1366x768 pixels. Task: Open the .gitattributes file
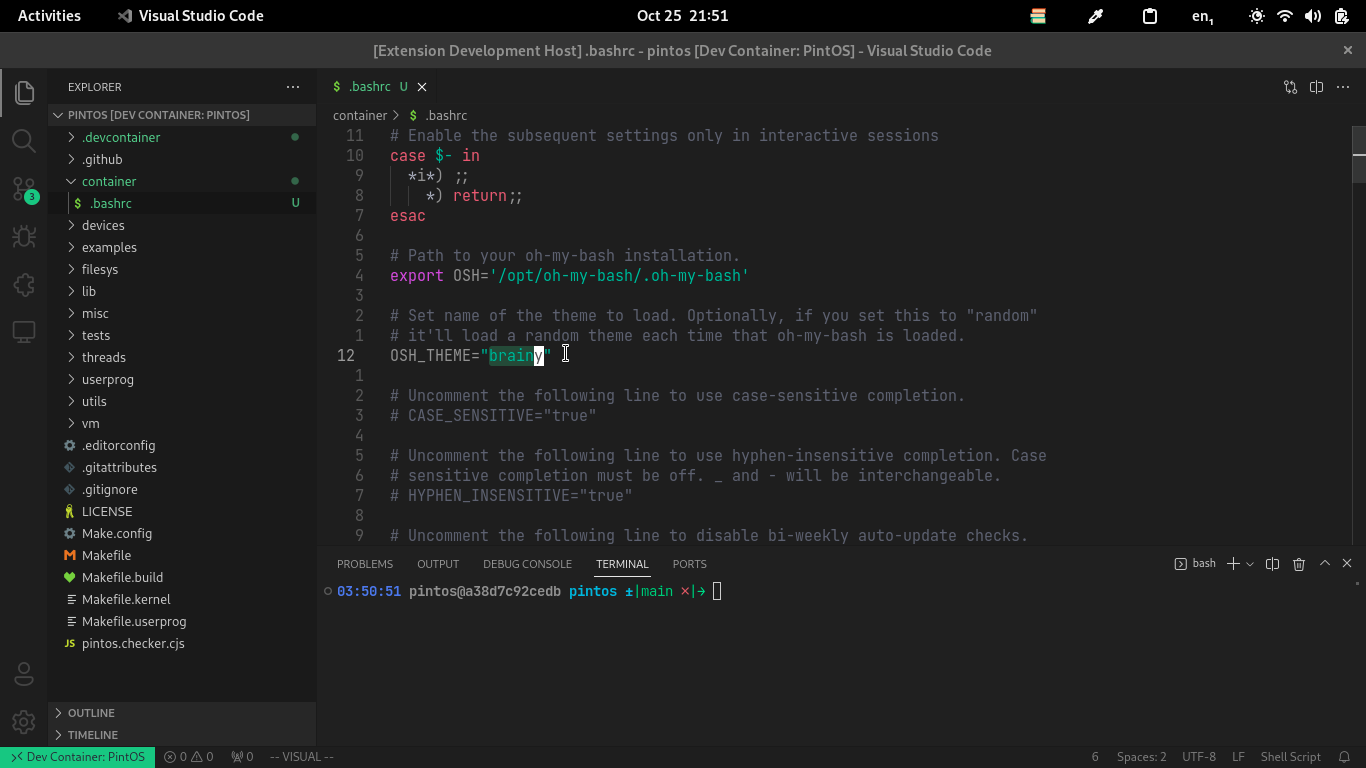(x=182, y=467)
